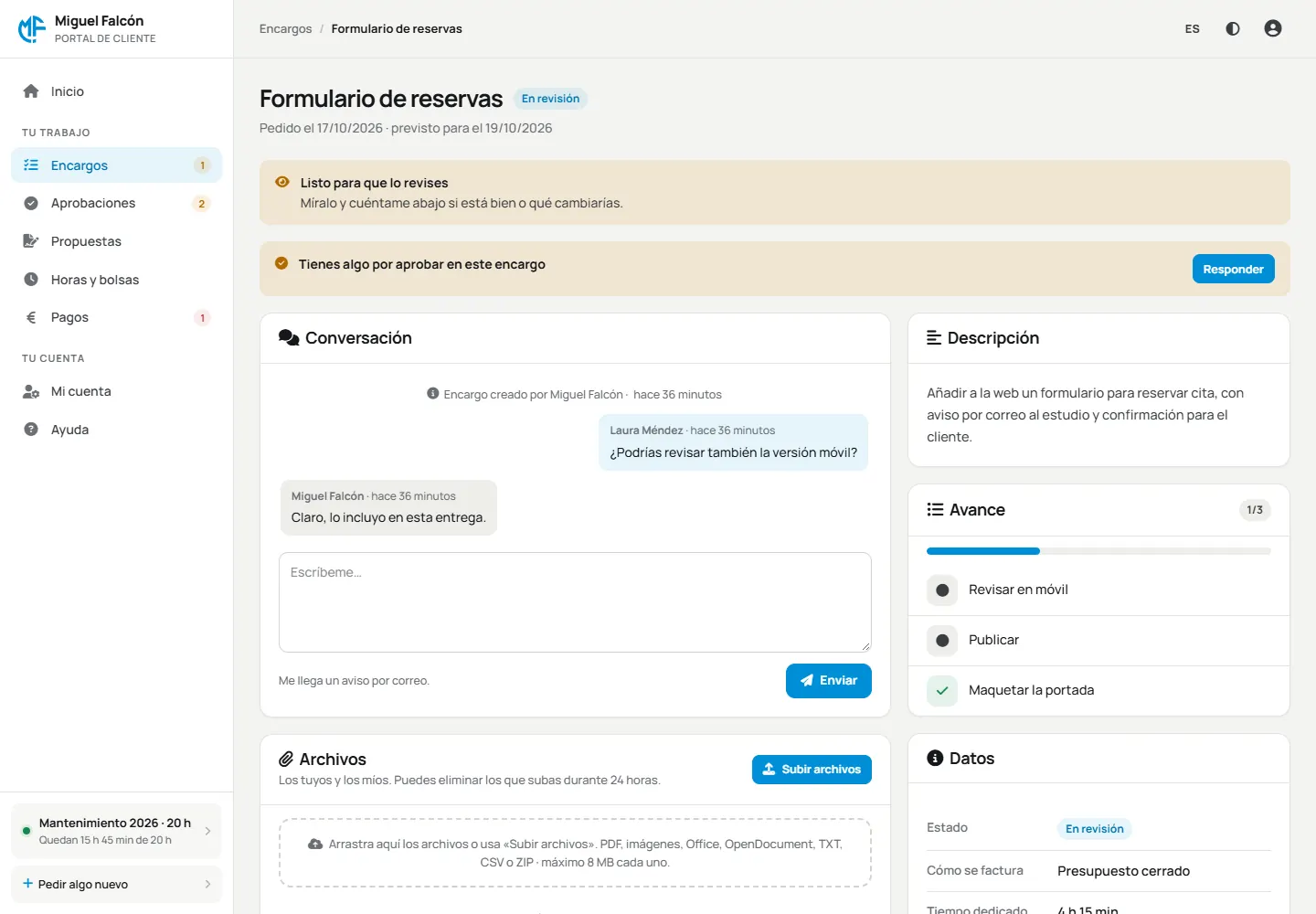Open Aprobaciones in the sidebar
The width and height of the screenshot is (1316, 914).
click(x=116, y=203)
